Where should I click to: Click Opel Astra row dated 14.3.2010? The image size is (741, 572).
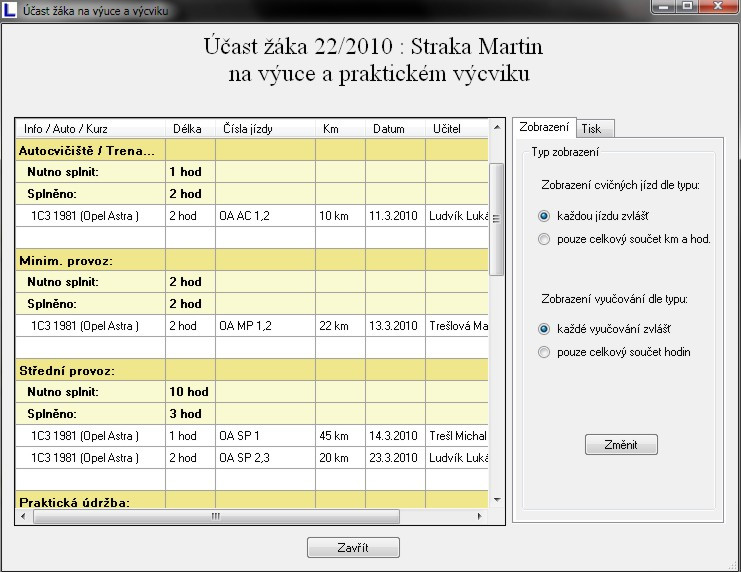click(252, 436)
